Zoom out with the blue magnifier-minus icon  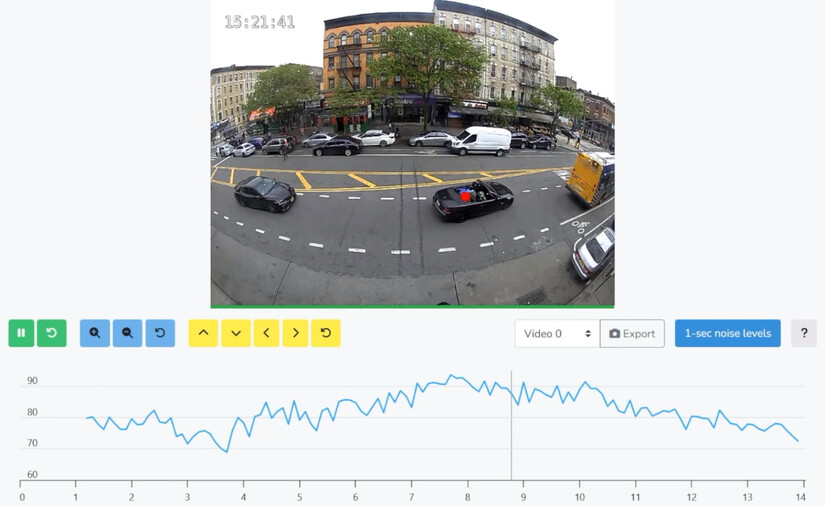pyautogui.click(x=127, y=333)
